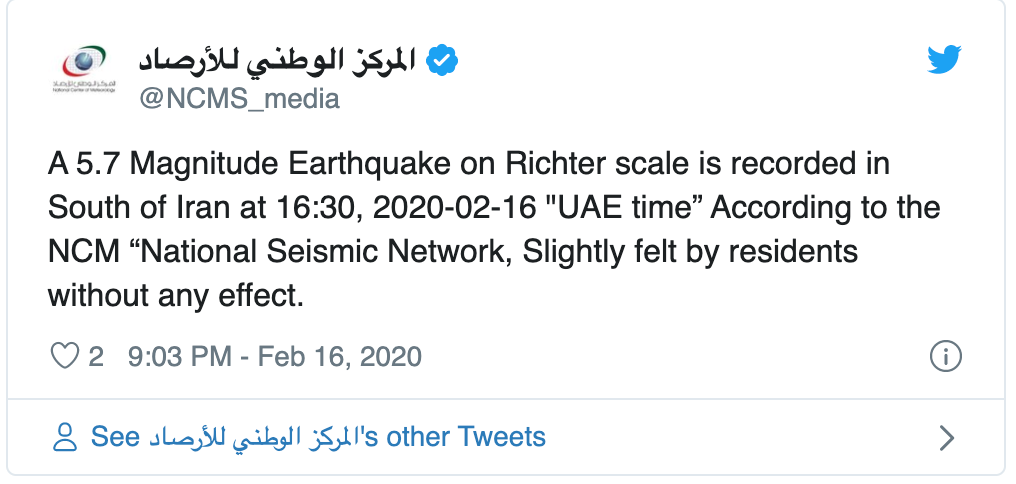Click the person icon beside See other Tweets
The image size is (1016, 484).
65,437
